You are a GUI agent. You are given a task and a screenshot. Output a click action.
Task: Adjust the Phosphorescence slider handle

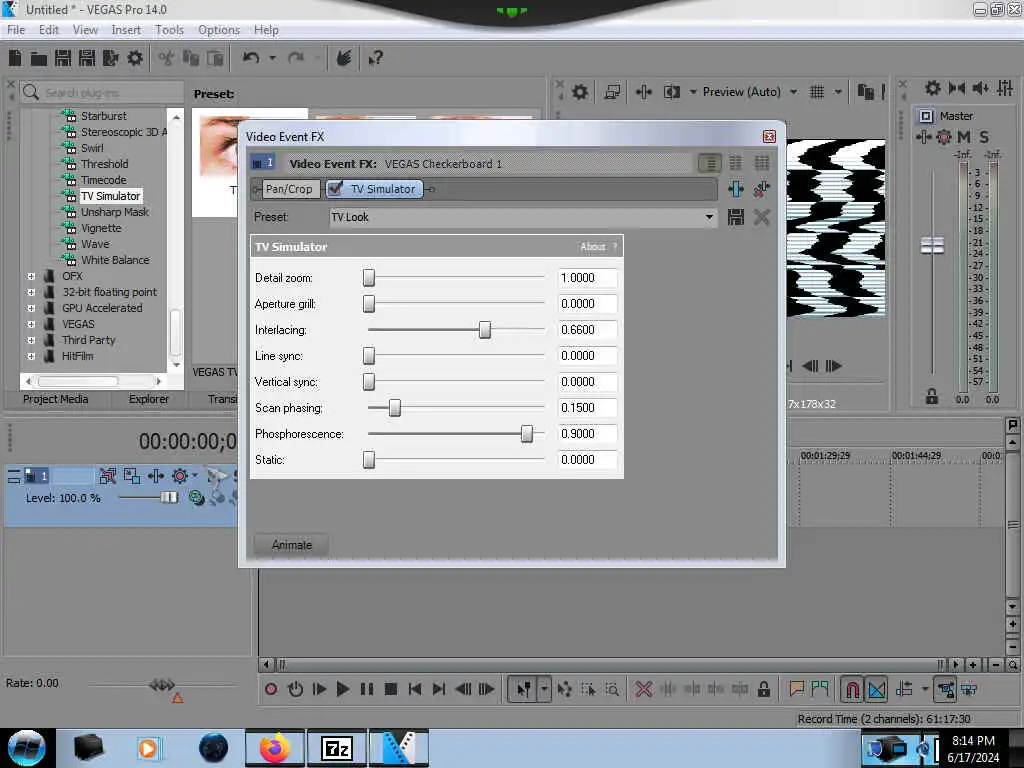click(x=526, y=434)
